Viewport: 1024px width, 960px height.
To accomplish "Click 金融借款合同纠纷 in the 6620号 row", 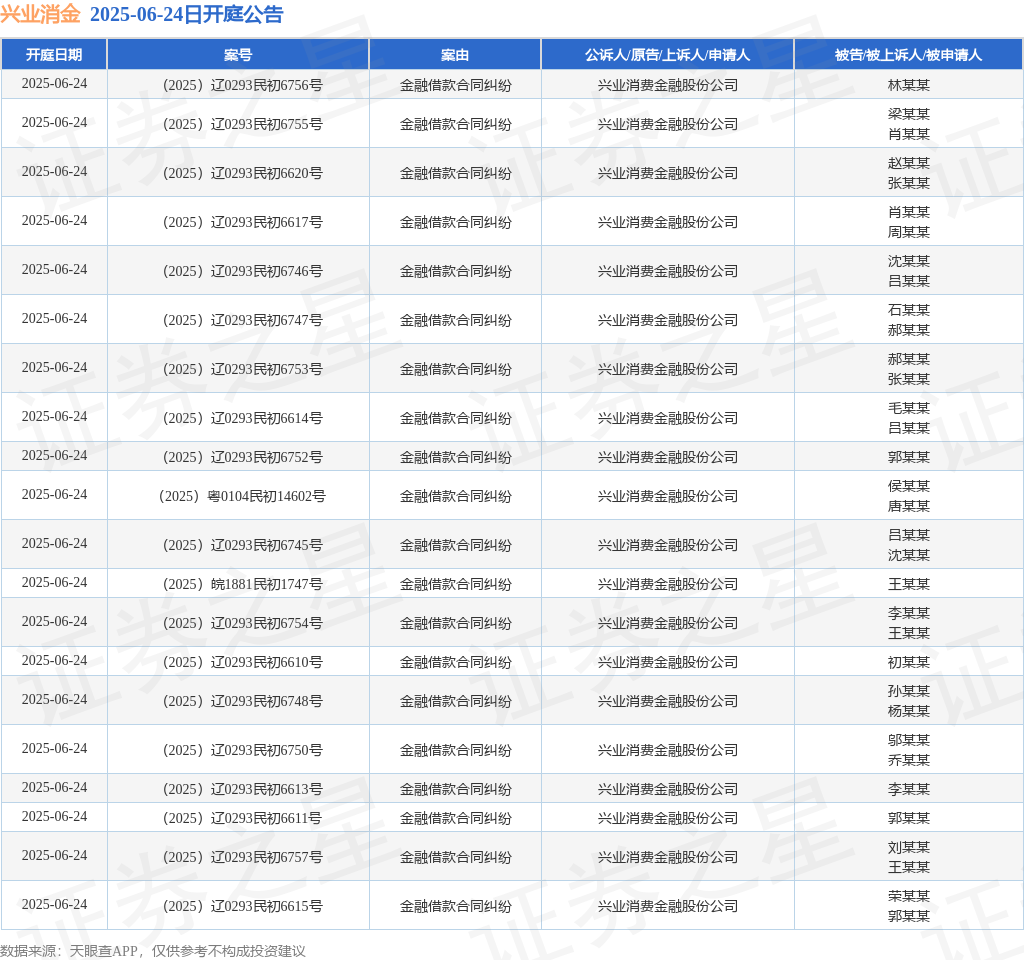I will pos(455,173).
